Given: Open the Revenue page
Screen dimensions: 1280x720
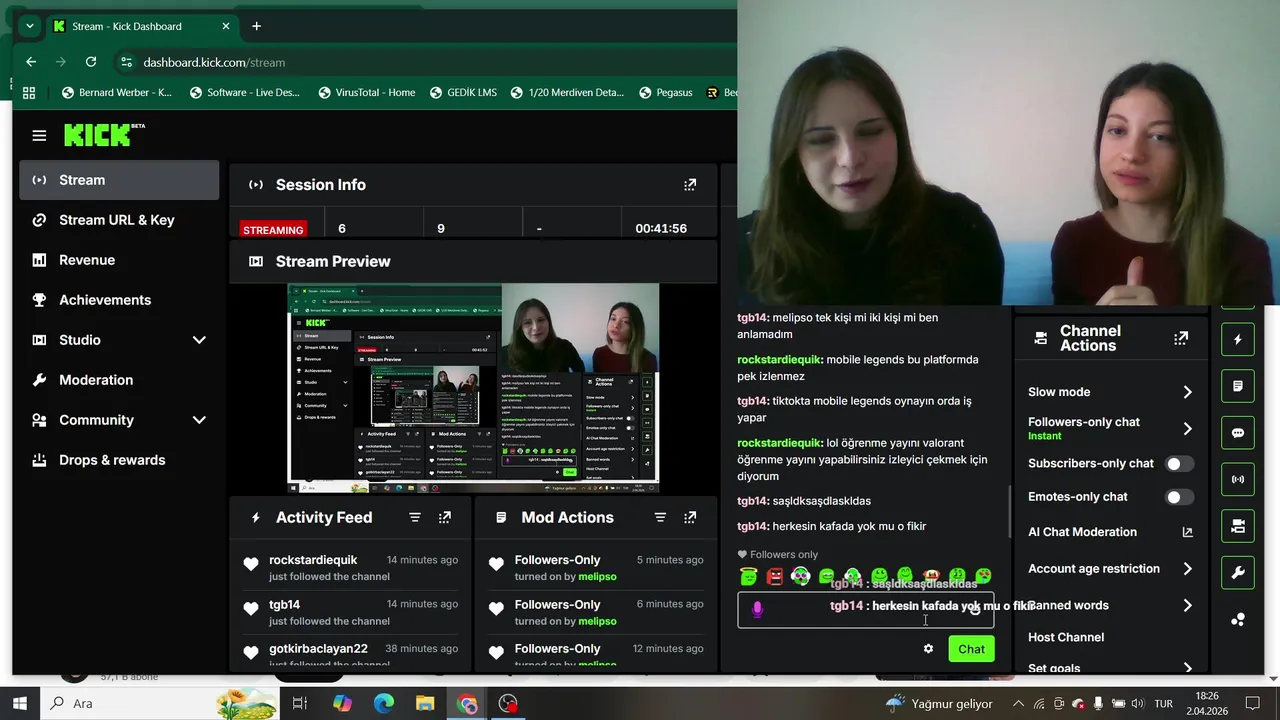Looking at the screenshot, I should point(119,260).
